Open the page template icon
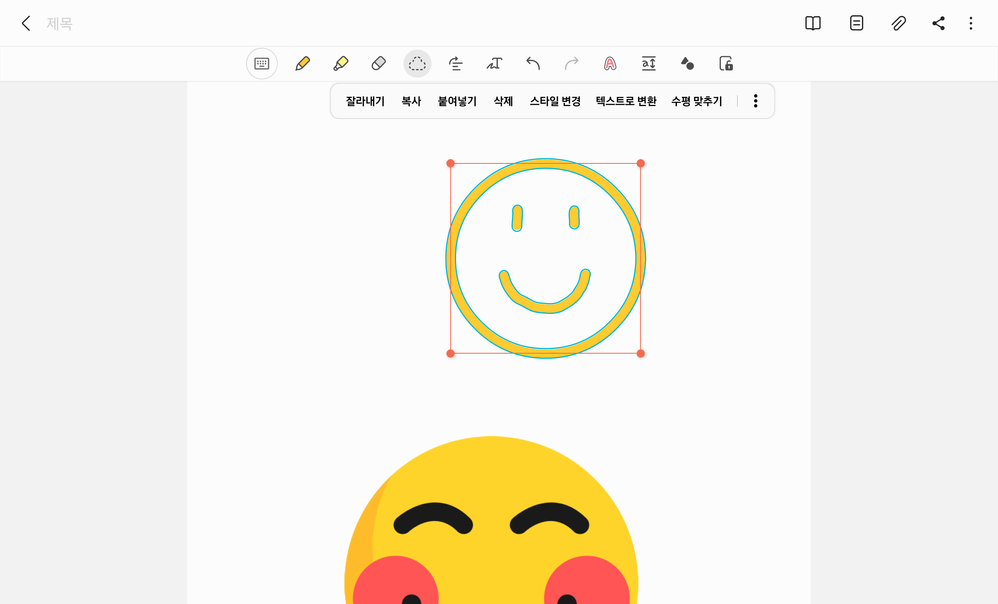The height and width of the screenshot is (604, 998). [857, 24]
